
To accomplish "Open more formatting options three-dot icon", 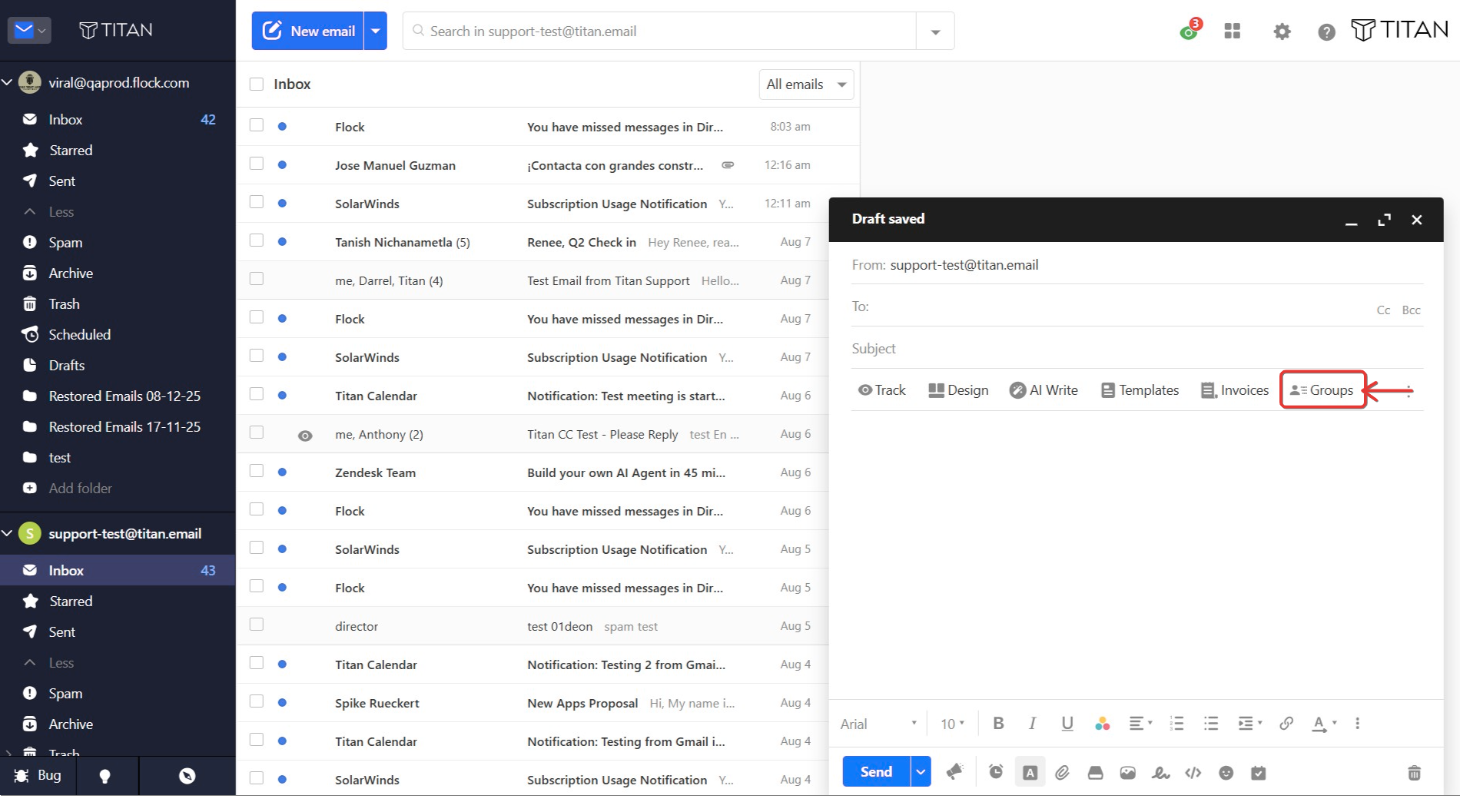I will click(x=1358, y=723).
